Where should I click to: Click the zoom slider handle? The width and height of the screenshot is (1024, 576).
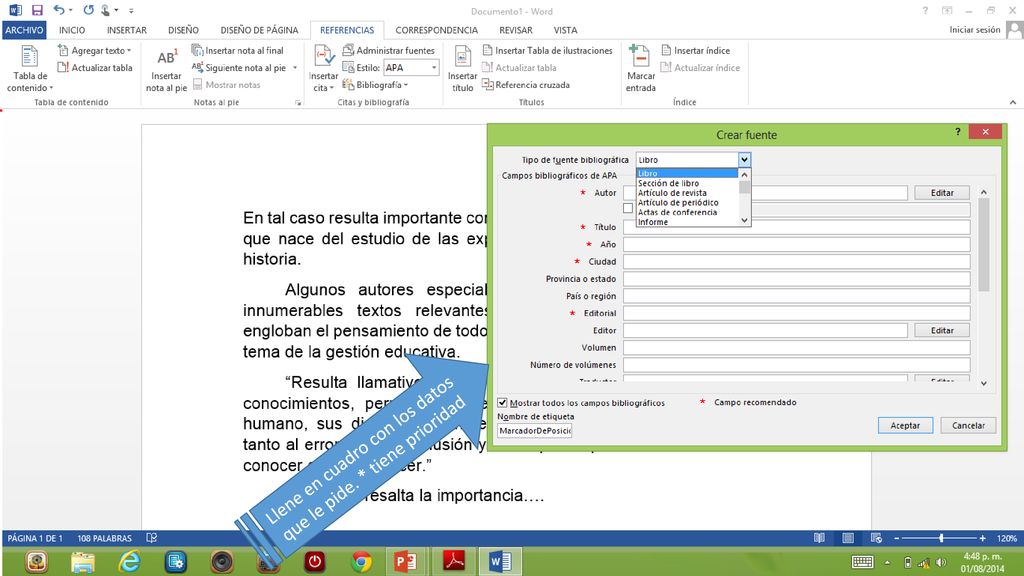click(941, 538)
